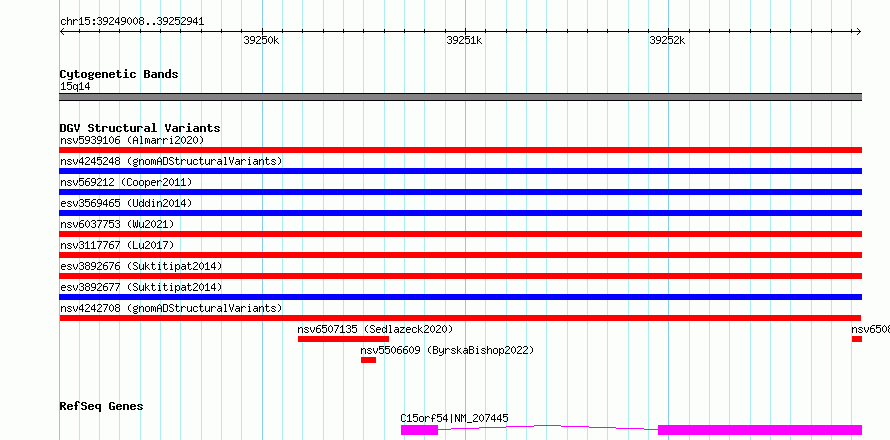Click the nsv4242708 (gnomADStructuralVariants) label

171,308
